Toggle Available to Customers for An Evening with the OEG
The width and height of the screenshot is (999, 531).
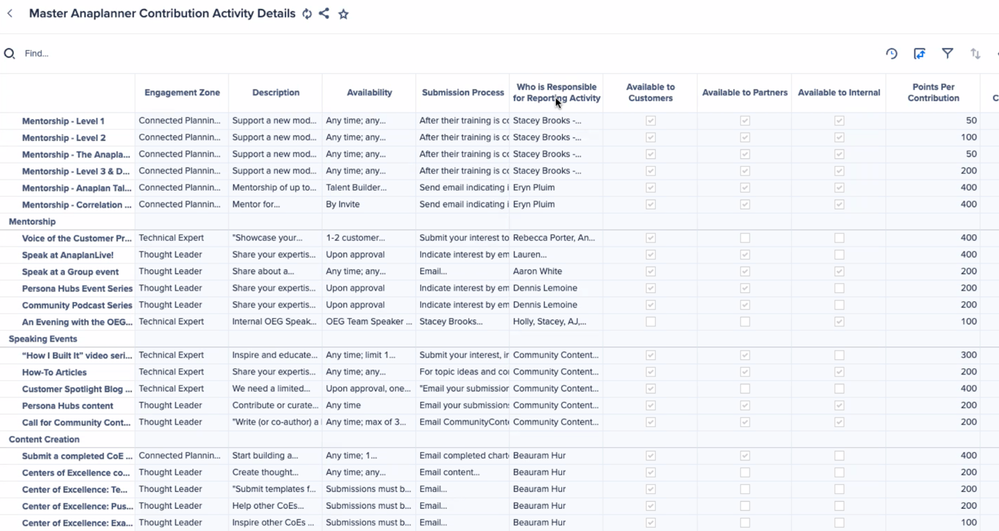coord(650,322)
